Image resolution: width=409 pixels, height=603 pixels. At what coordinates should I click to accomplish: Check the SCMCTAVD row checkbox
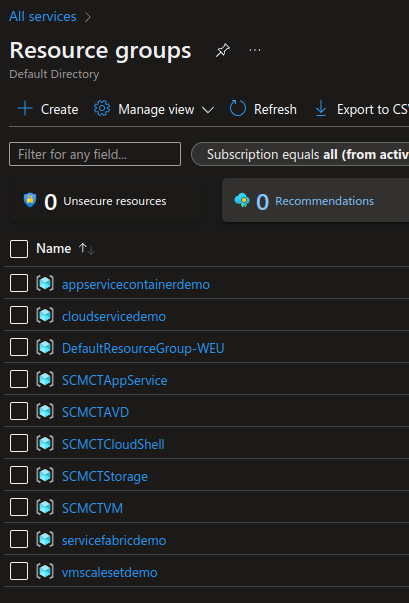tap(19, 411)
